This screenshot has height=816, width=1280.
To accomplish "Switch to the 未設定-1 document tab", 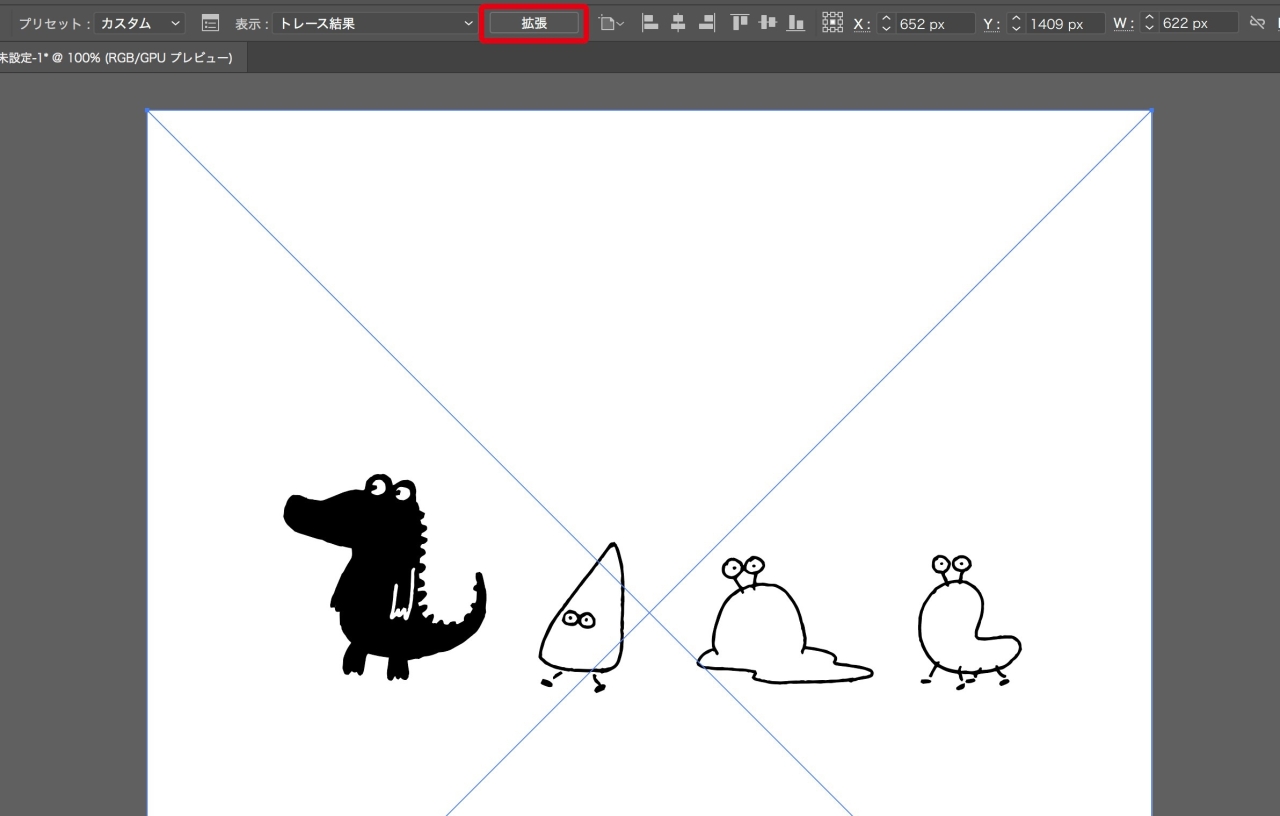I will coord(120,57).
